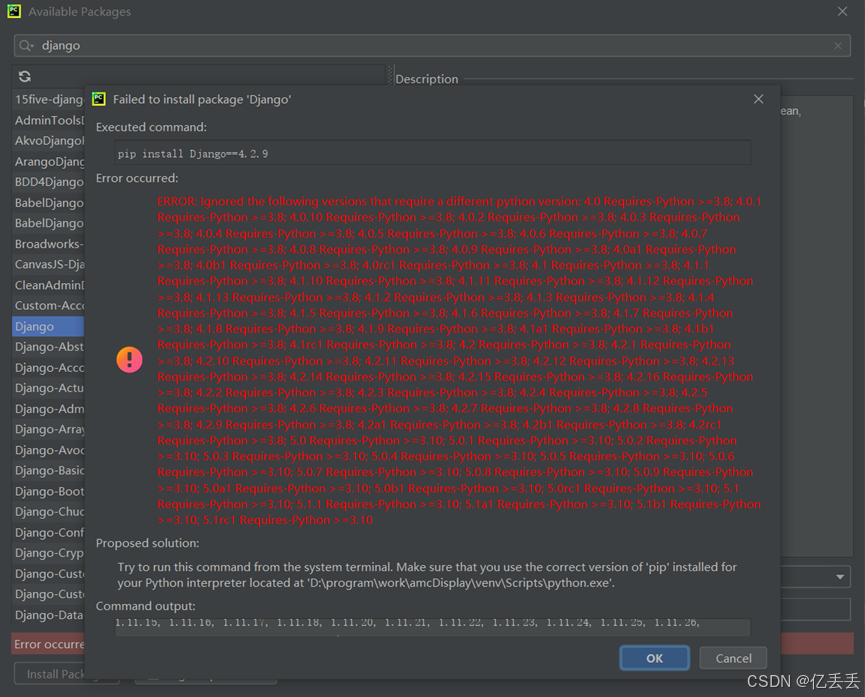The width and height of the screenshot is (865, 697).
Task: Select the Django-Conf package row
Action: pos(49,533)
